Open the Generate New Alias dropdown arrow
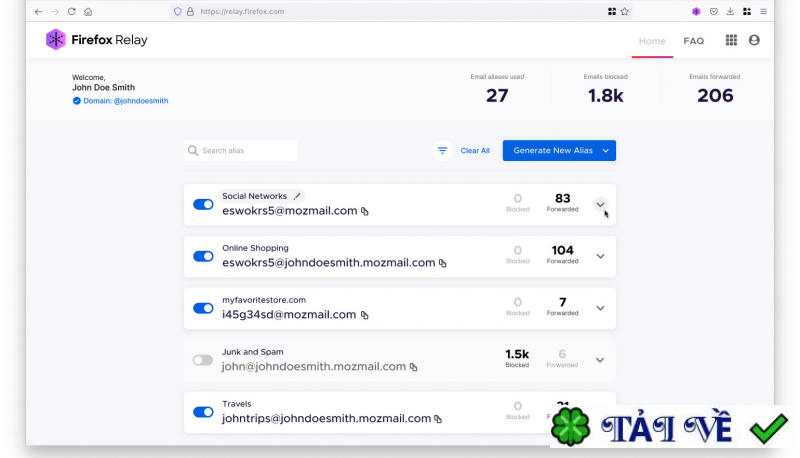Image resolution: width=800 pixels, height=458 pixels. click(x=606, y=150)
